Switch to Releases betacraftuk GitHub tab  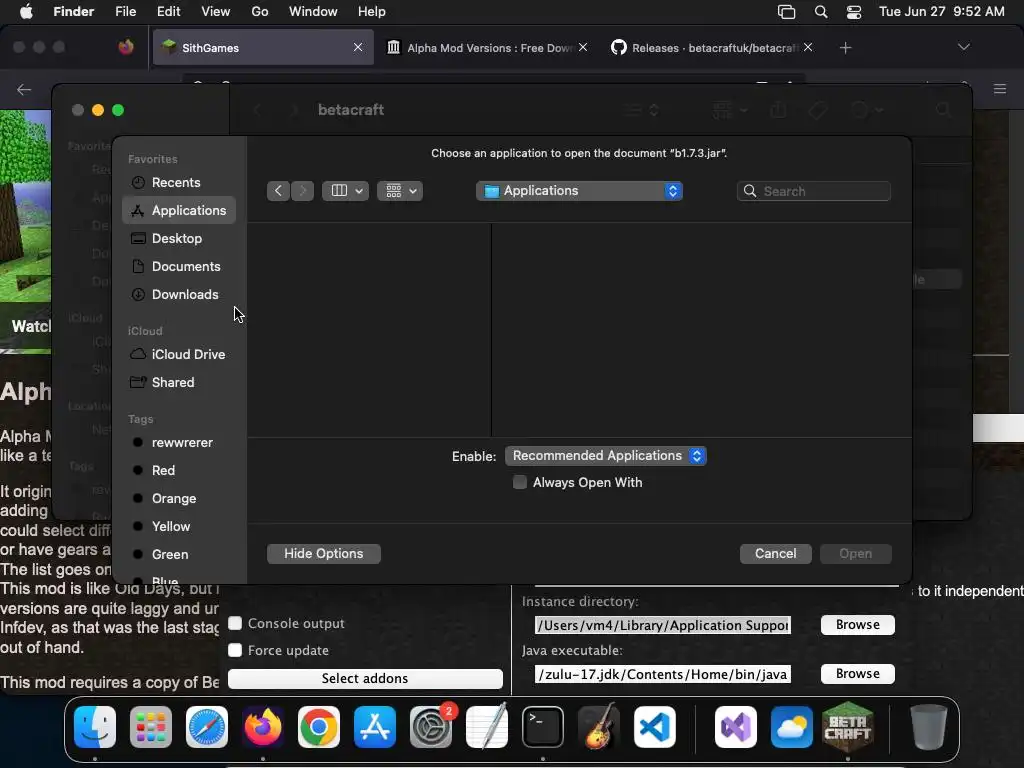(x=712, y=48)
